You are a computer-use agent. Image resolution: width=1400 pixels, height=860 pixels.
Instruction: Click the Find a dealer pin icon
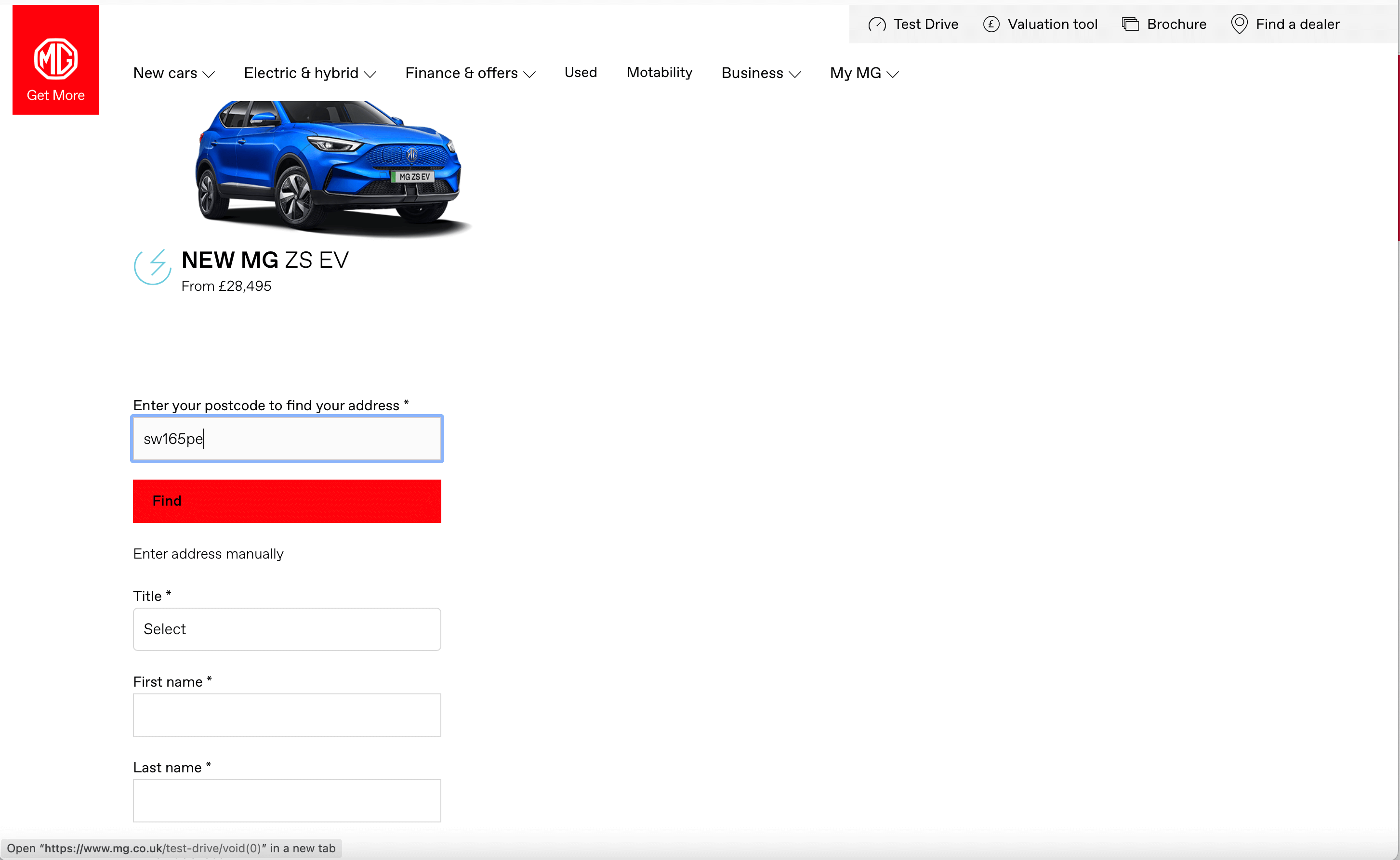[1239, 25]
